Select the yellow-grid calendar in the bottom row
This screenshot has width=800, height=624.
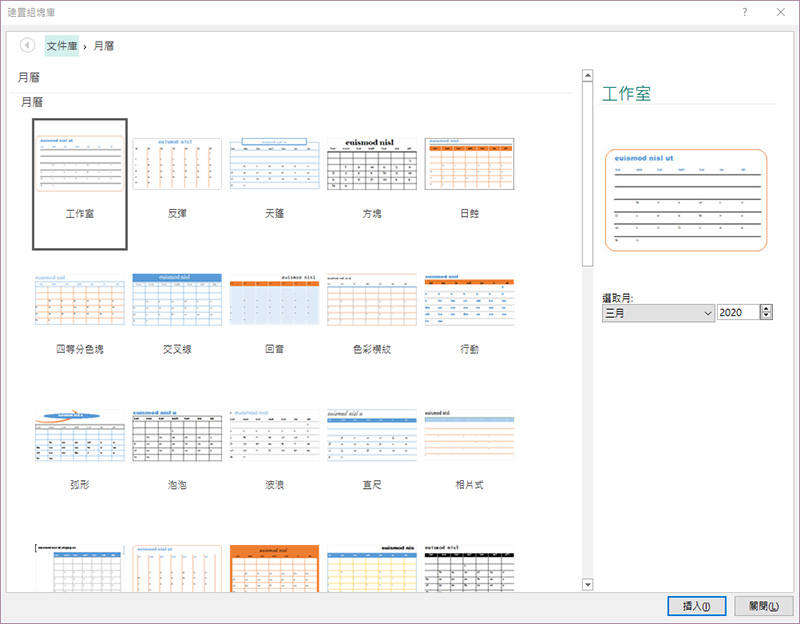[x=372, y=568]
